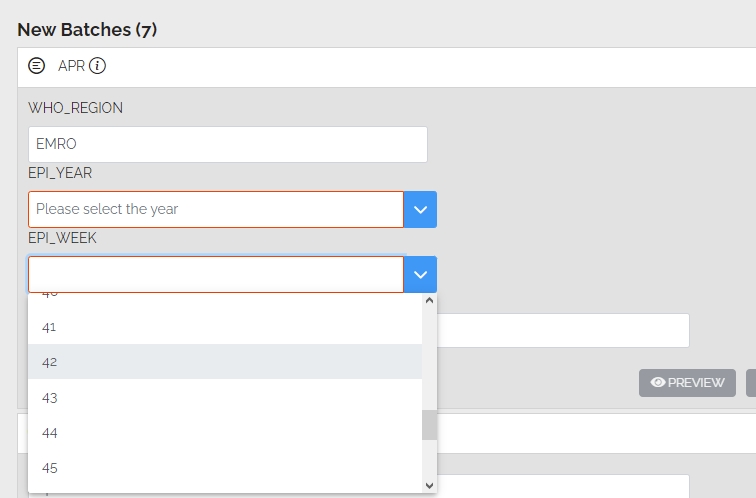The height and width of the screenshot is (498, 756).
Task: Click the week list scrollbar thumb
Action: click(x=429, y=425)
